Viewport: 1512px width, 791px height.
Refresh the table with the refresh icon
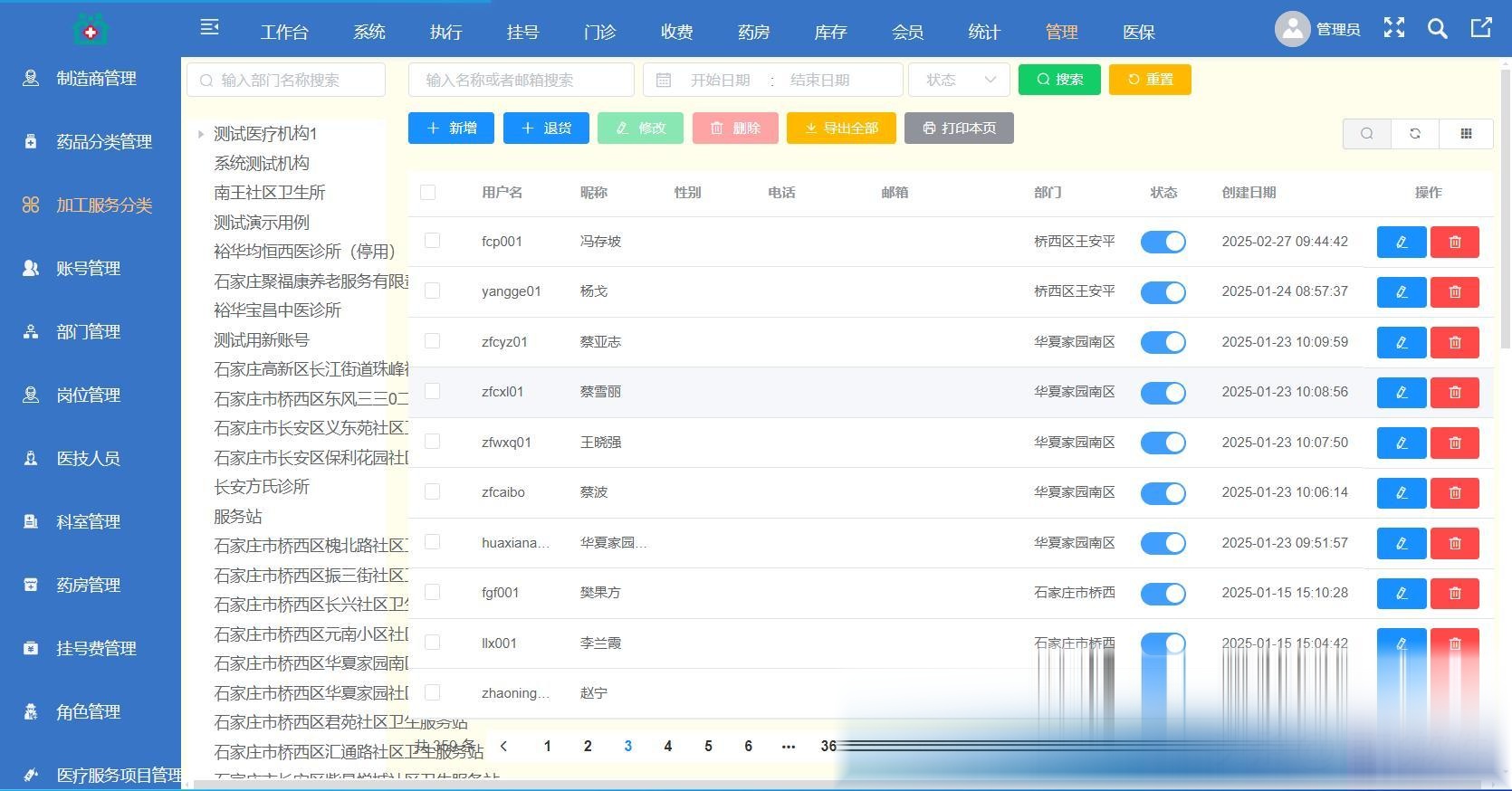click(1415, 134)
